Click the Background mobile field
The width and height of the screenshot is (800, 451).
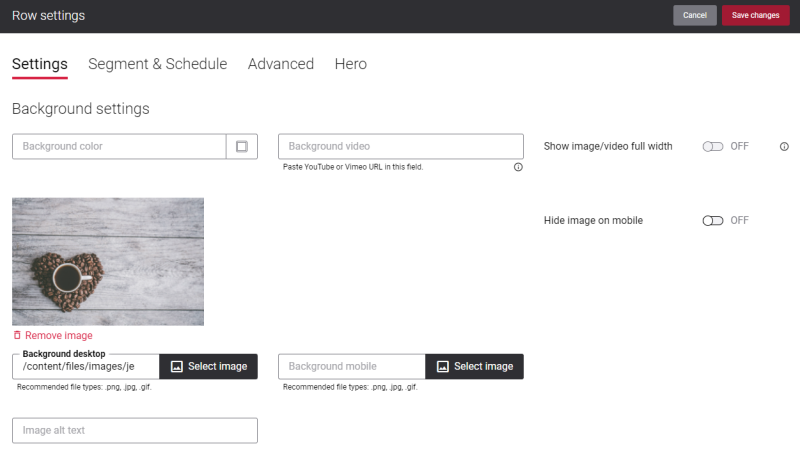pyautogui.click(x=352, y=366)
